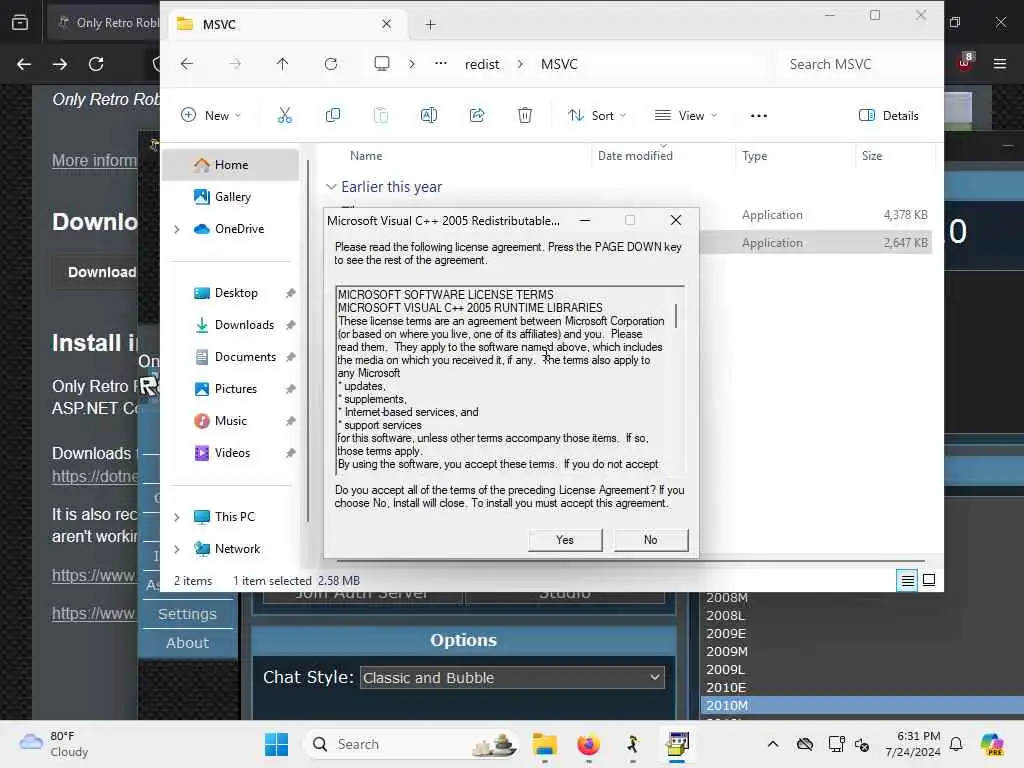Expand the hidden breadcrumb path ellipsis
The image size is (1024, 768).
pos(441,63)
